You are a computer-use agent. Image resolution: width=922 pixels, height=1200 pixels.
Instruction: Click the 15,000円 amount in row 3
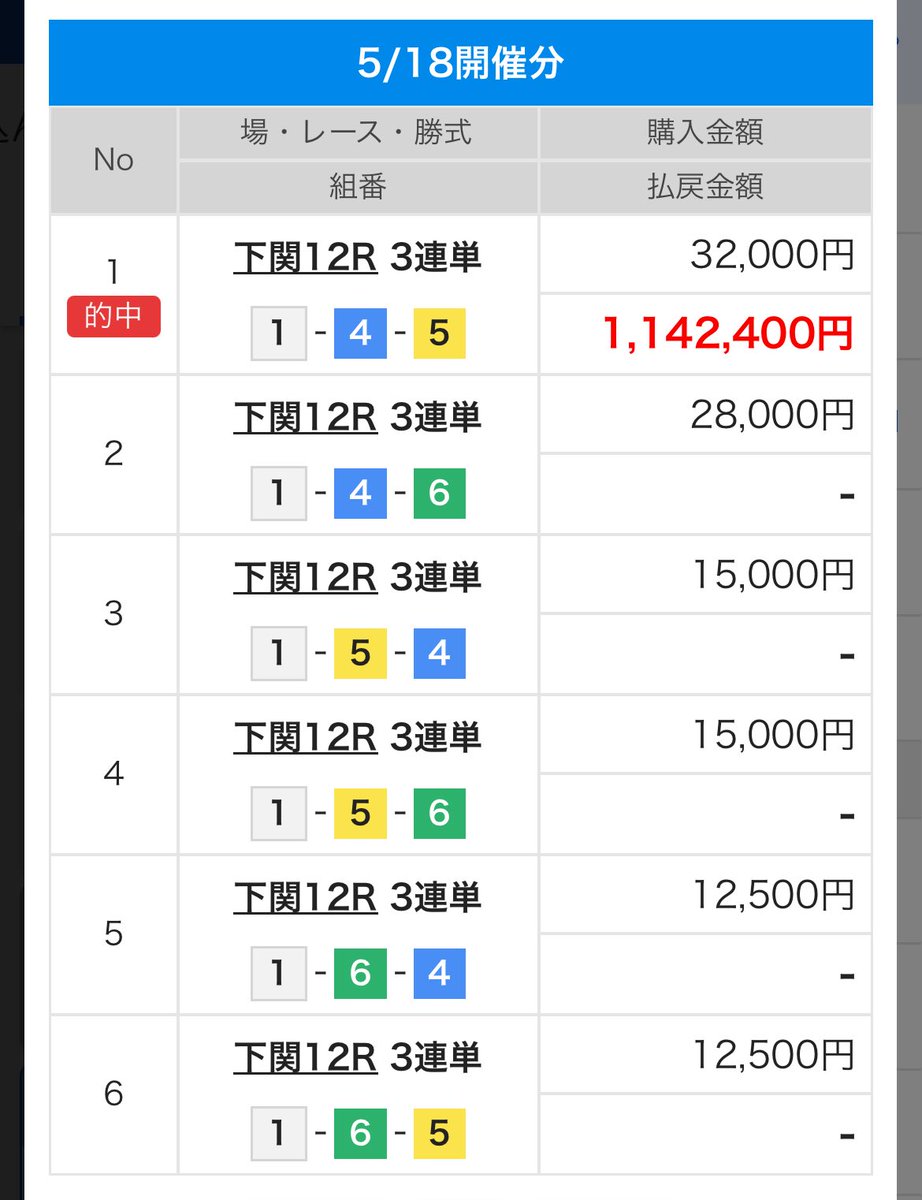coord(772,575)
